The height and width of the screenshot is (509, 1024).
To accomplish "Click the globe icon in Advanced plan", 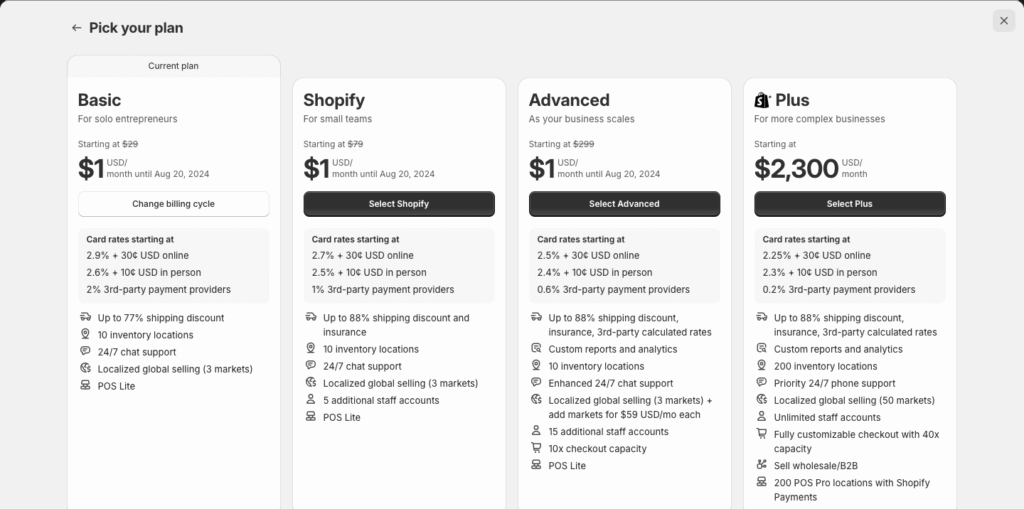I will click(x=537, y=400).
